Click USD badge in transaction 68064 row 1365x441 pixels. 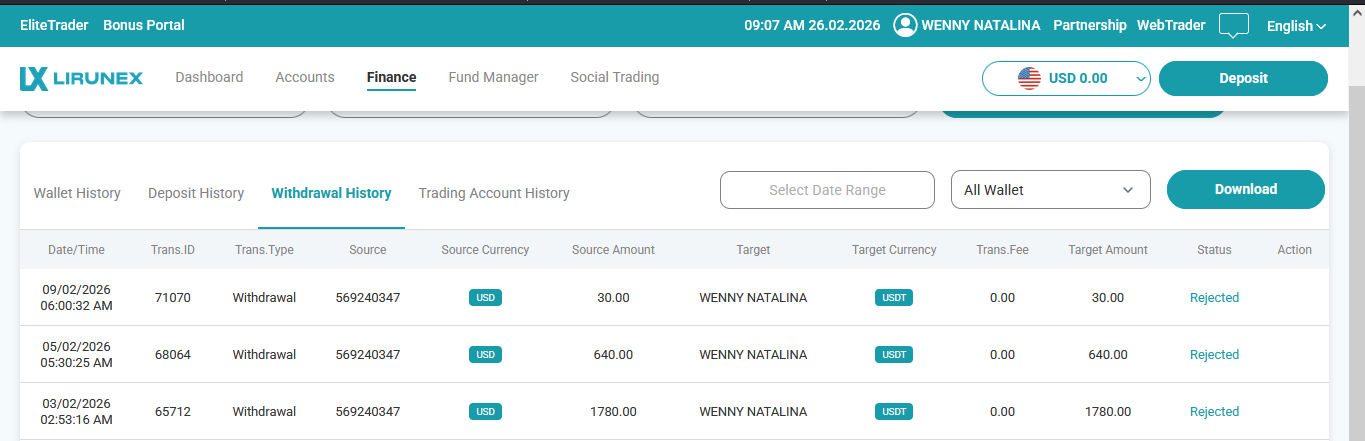point(485,355)
